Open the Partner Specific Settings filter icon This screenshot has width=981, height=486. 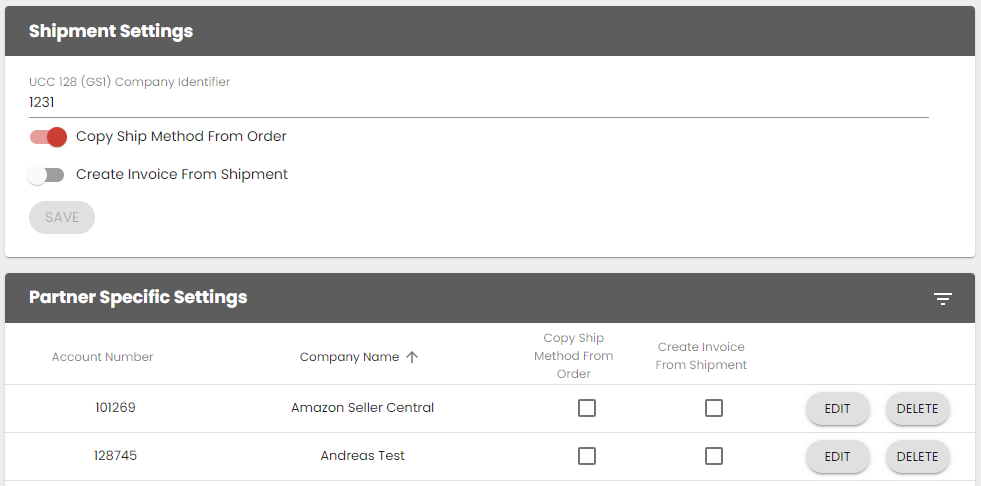point(942,299)
